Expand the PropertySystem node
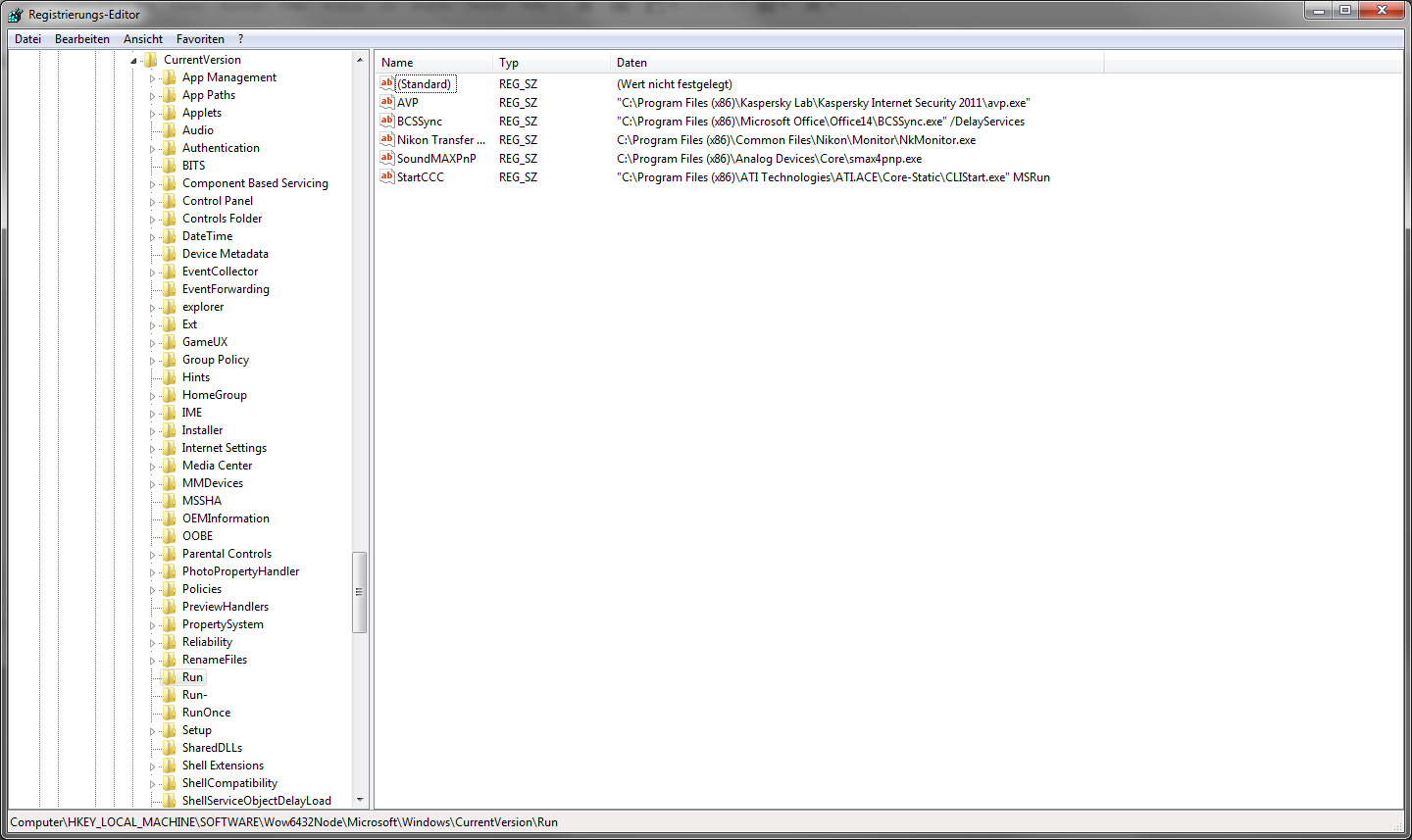The image size is (1412, 840). (x=153, y=625)
